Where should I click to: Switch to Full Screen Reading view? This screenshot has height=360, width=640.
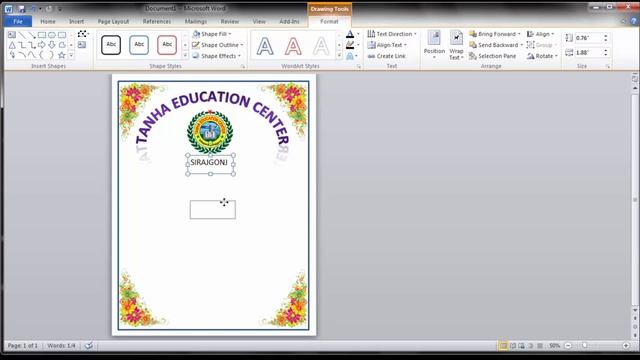pyautogui.click(x=513, y=346)
